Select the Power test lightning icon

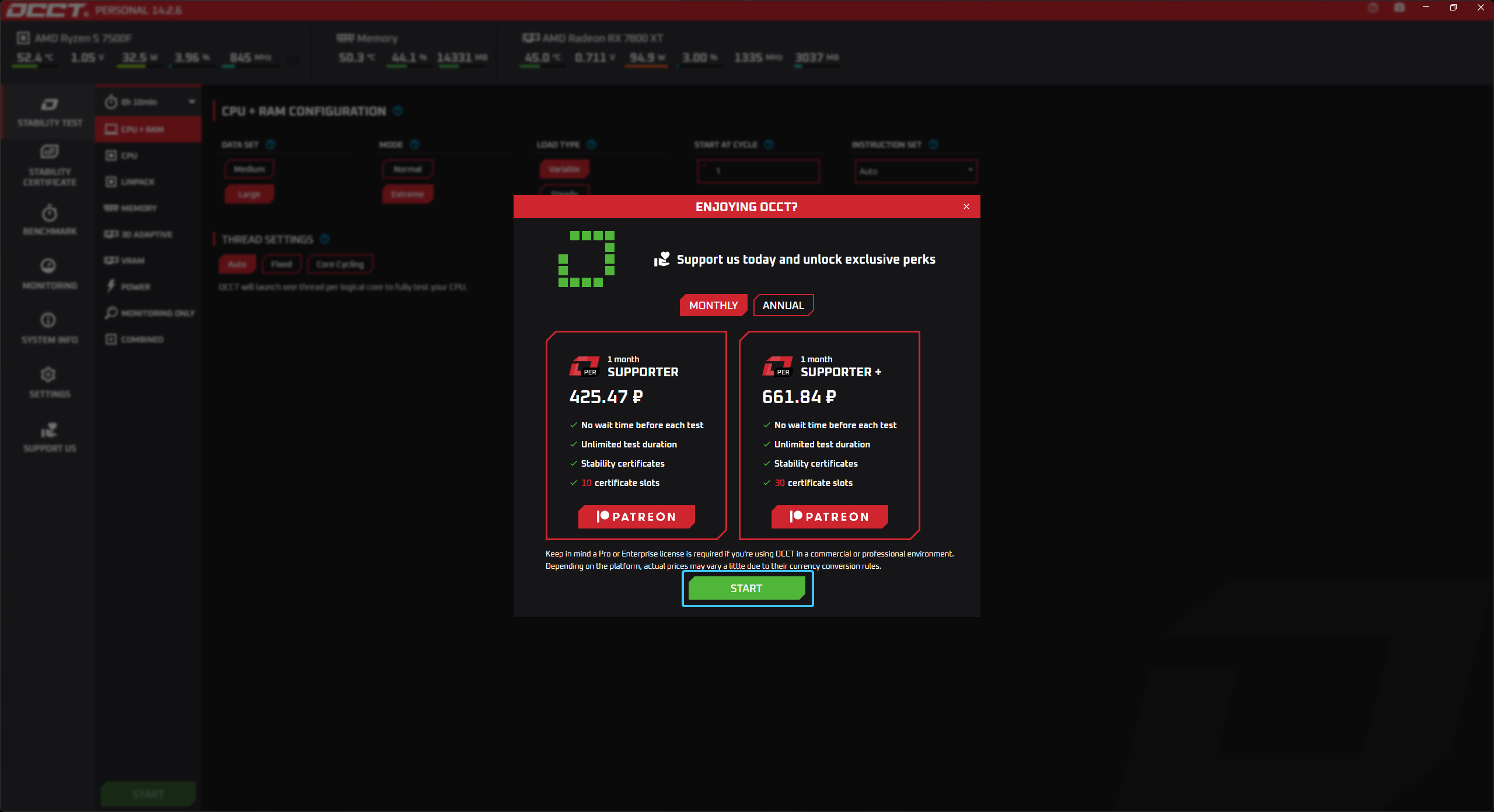(x=111, y=286)
